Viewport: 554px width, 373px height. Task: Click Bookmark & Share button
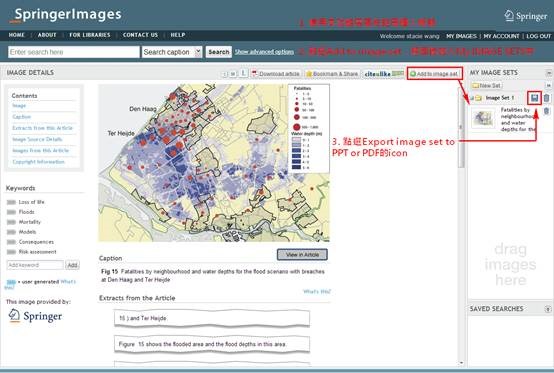click(332, 73)
